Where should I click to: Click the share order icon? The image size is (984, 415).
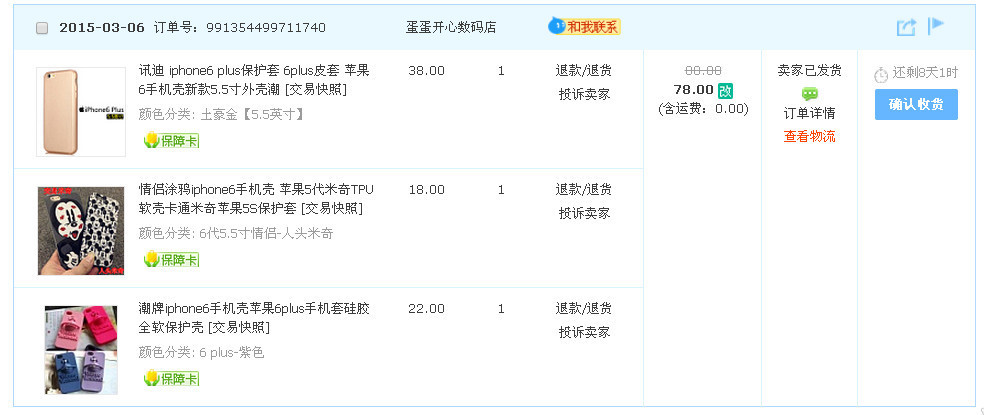906,27
